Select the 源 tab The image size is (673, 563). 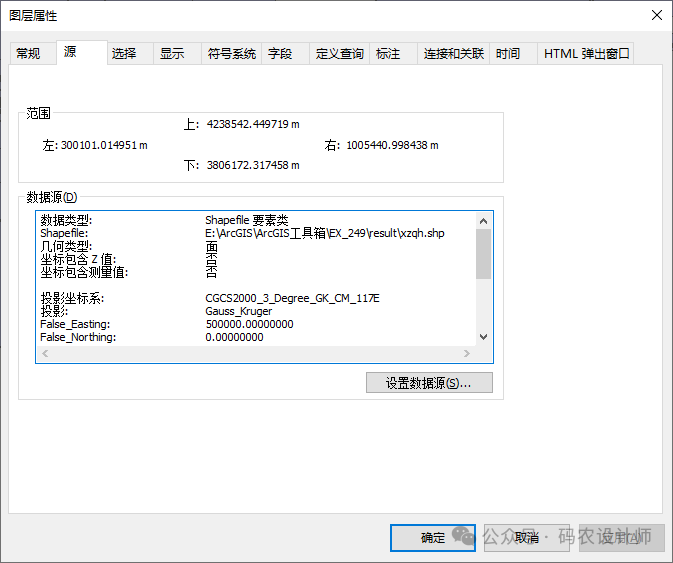(x=70, y=52)
